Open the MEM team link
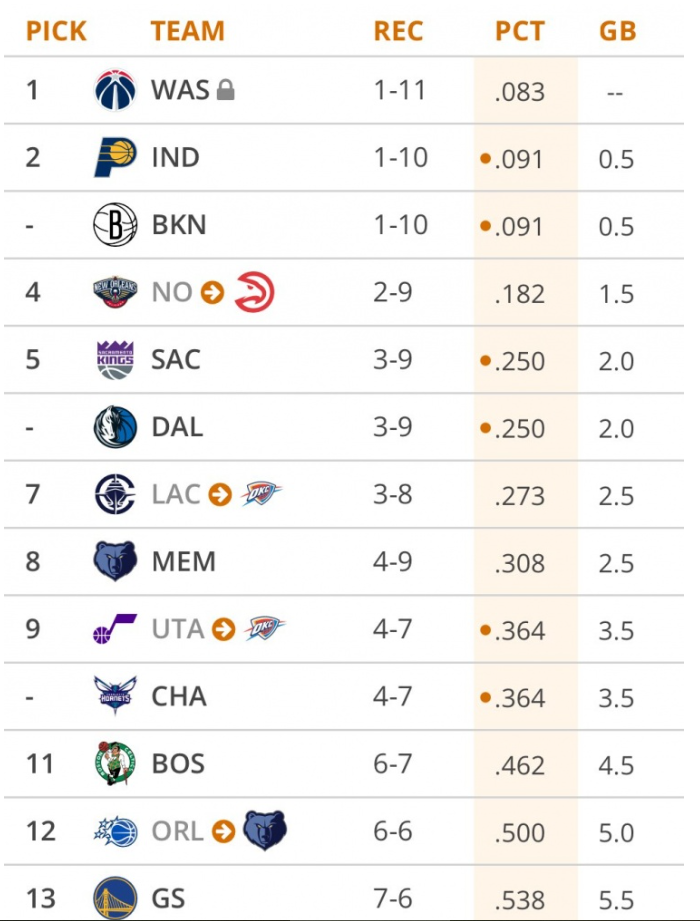 (x=183, y=562)
